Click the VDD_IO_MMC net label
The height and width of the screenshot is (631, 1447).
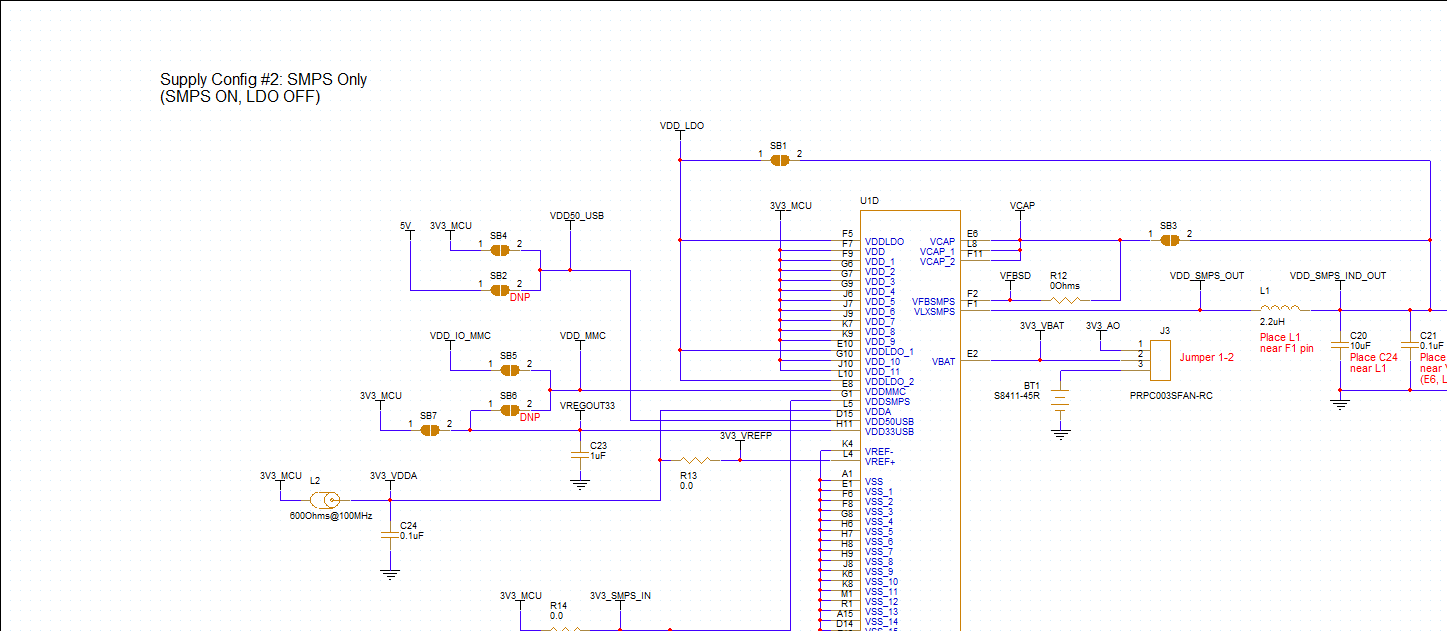tap(460, 336)
